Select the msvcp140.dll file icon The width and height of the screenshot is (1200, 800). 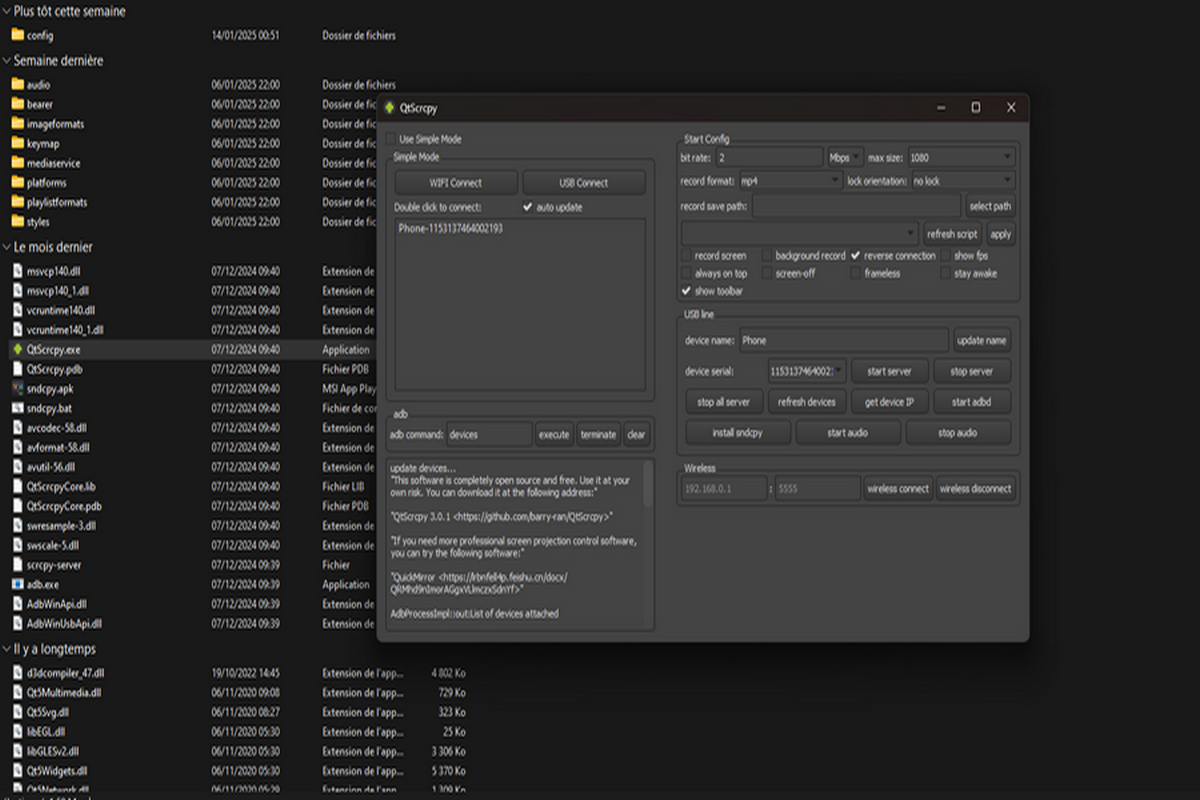(x=17, y=271)
